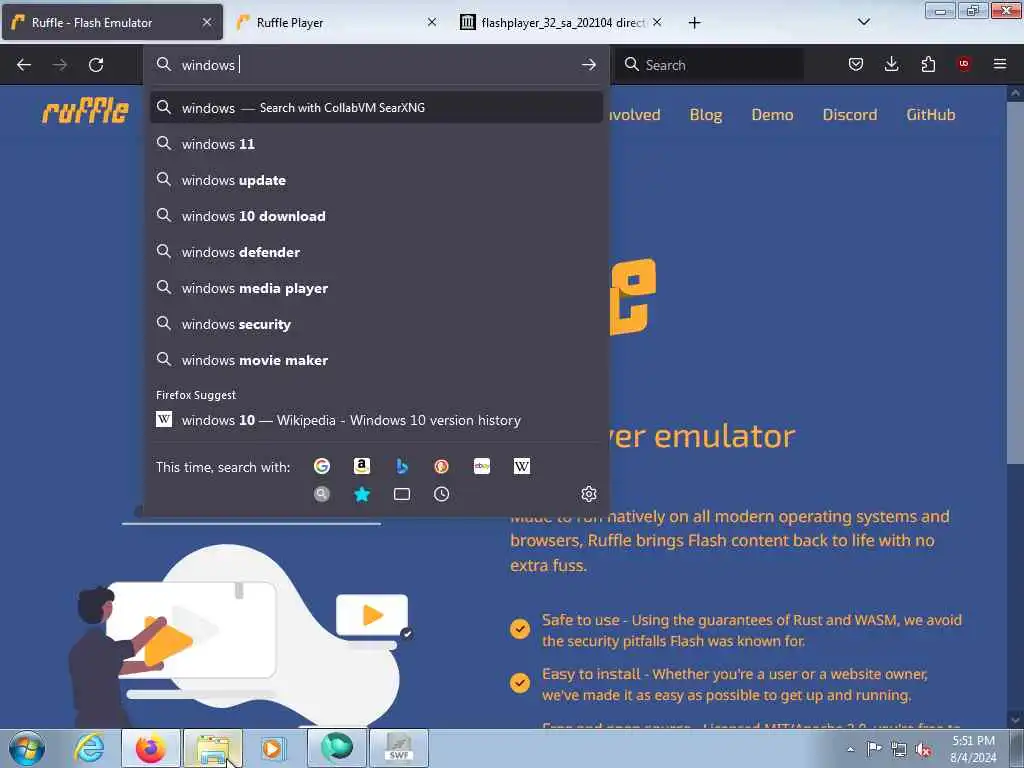Click the go arrow in address bar

click(x=588, y=65)
